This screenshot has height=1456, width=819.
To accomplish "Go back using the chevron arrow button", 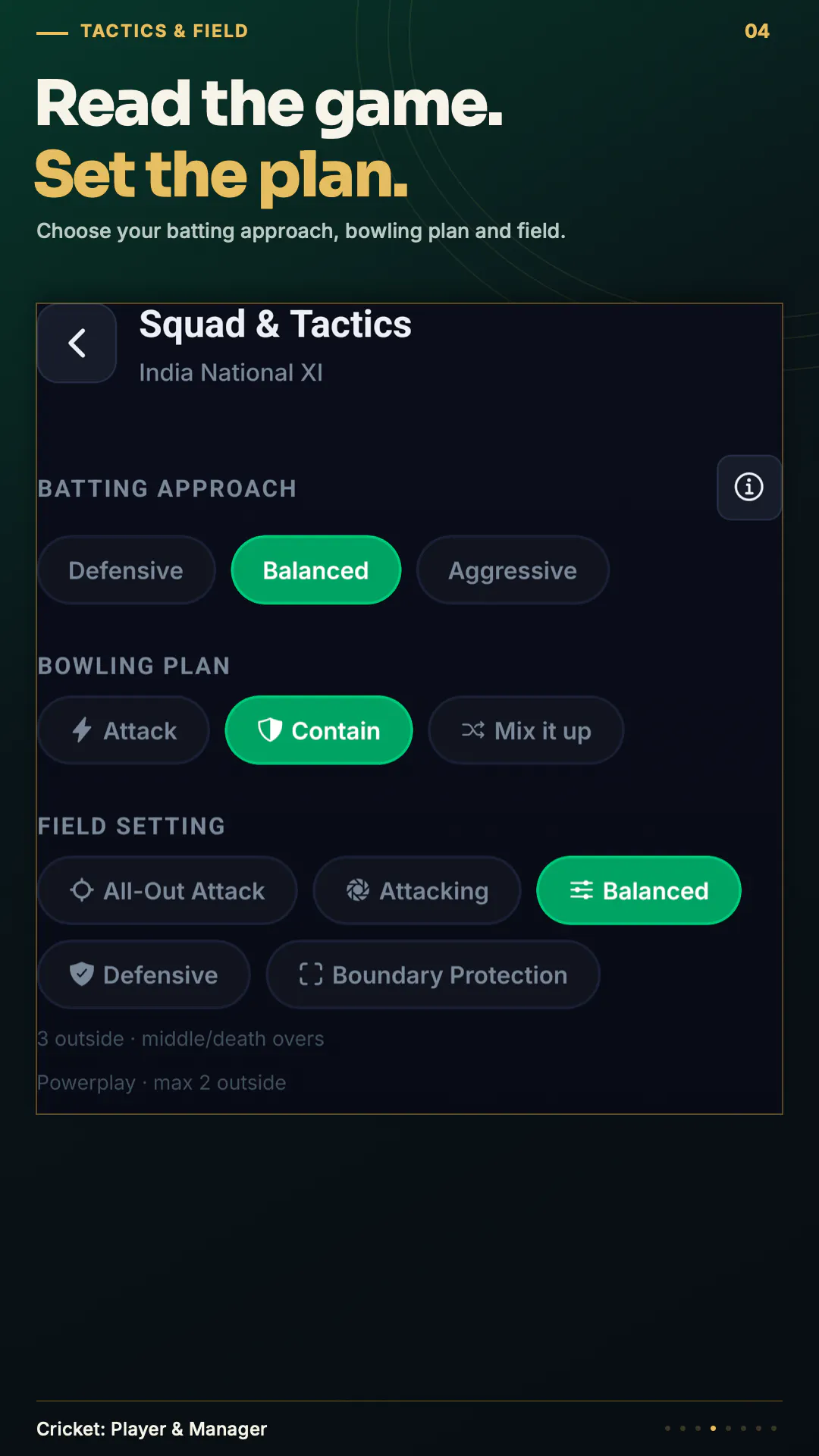I will click(x=77, y=344).
